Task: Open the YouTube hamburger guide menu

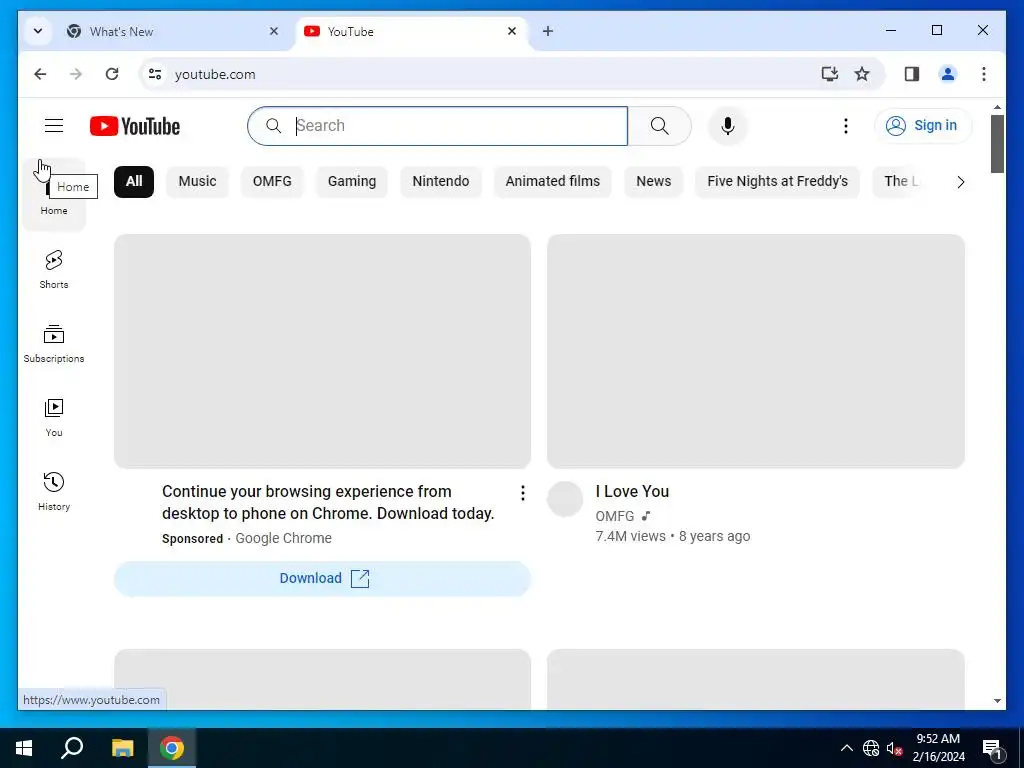Action: (x=54, y=125)
